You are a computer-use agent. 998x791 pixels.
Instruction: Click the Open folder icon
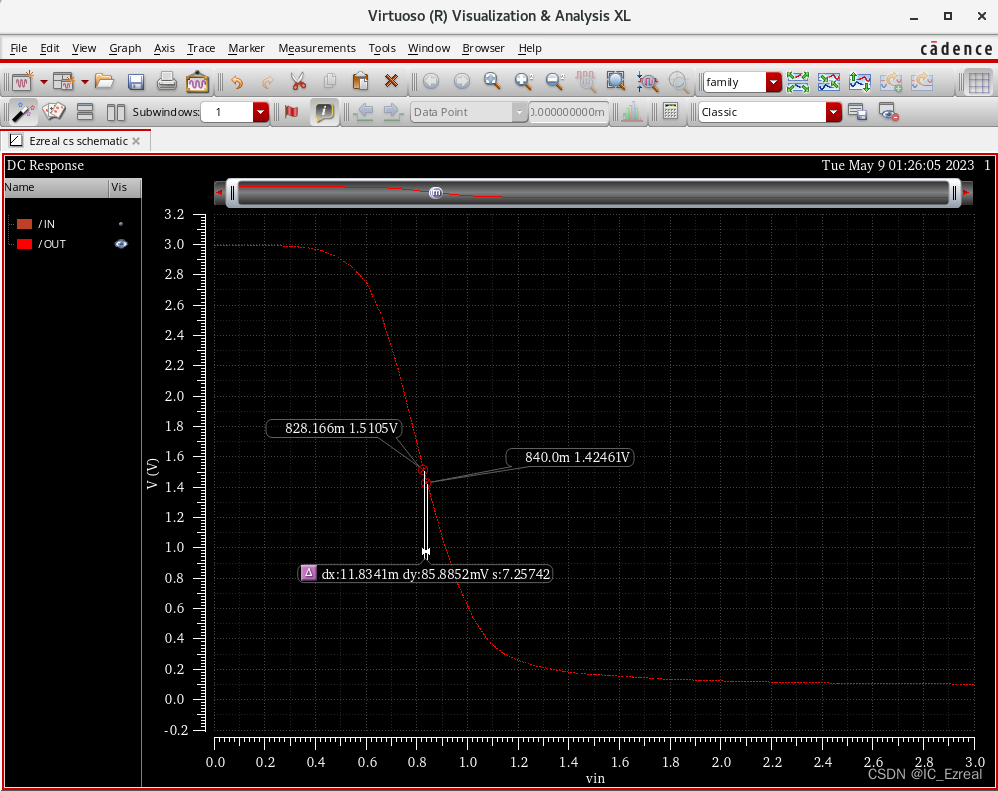pyautogui.click(x=105, y=82)
